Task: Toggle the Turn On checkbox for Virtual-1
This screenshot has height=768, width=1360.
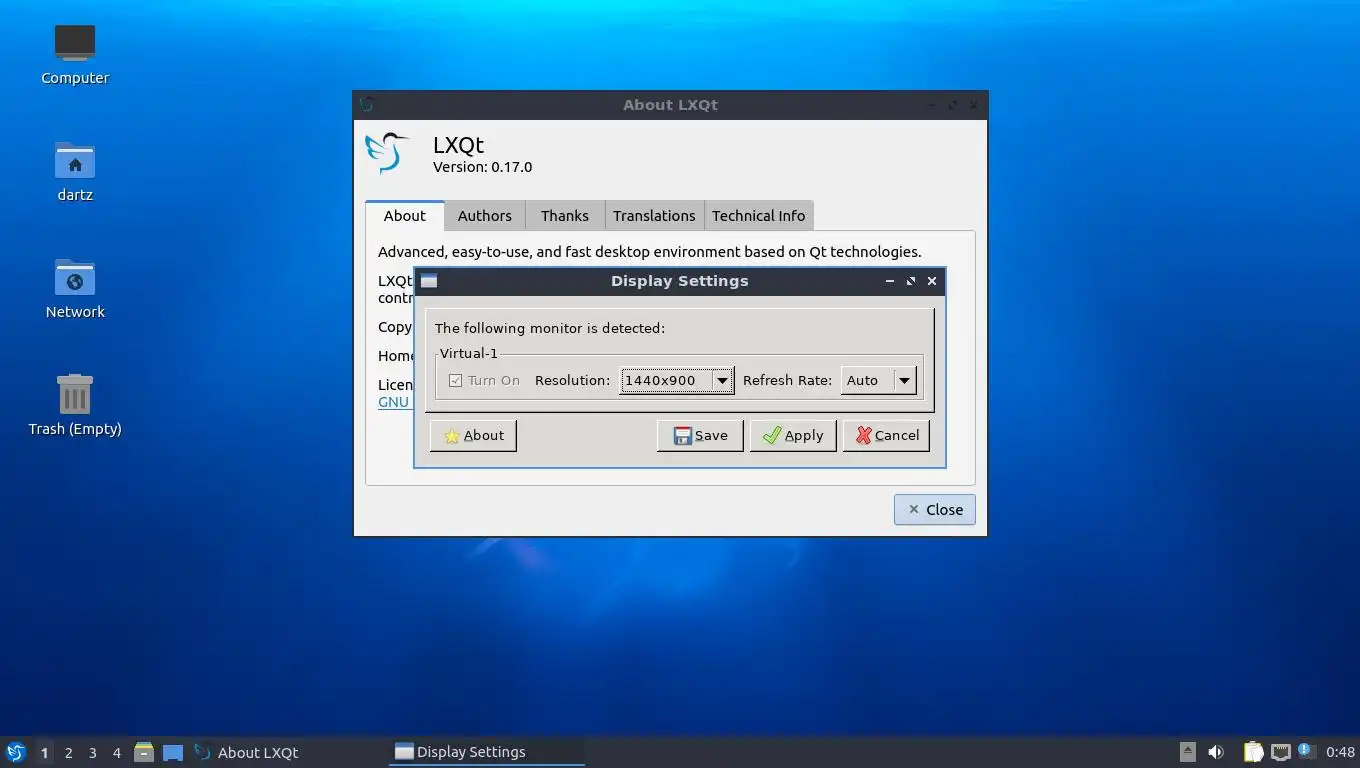Action: 455,380
